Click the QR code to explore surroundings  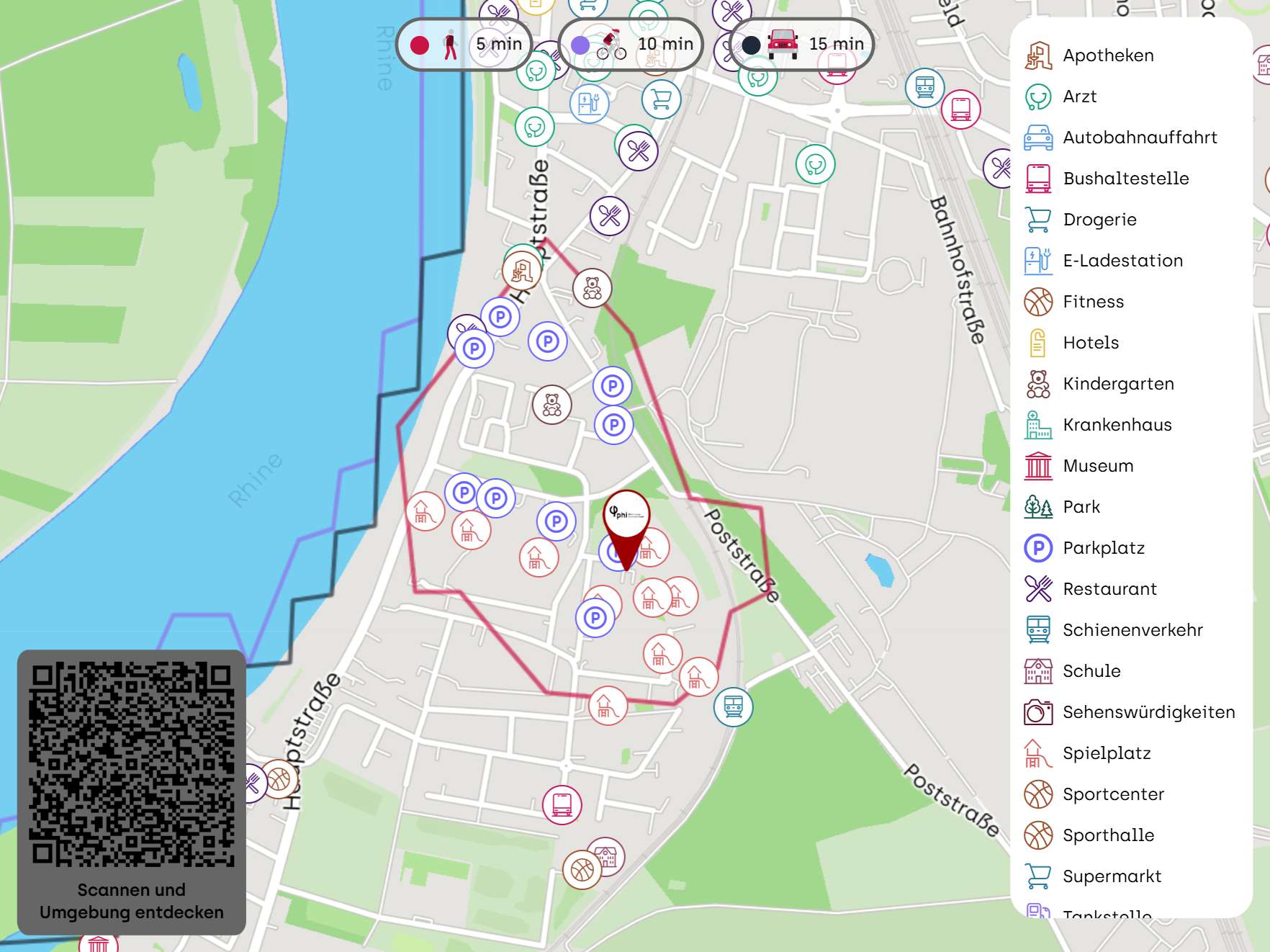pos(132,763)
